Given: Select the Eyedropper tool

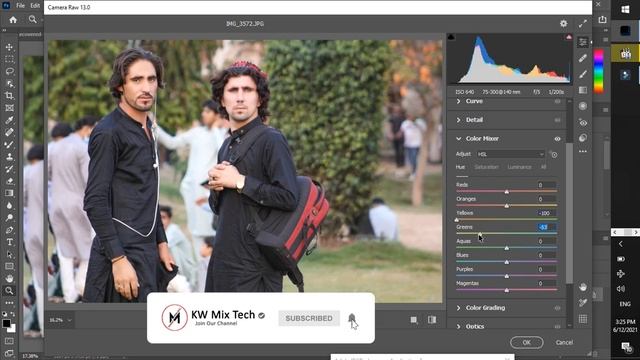Looking at the screenshot, I should [x=9, y=120].
